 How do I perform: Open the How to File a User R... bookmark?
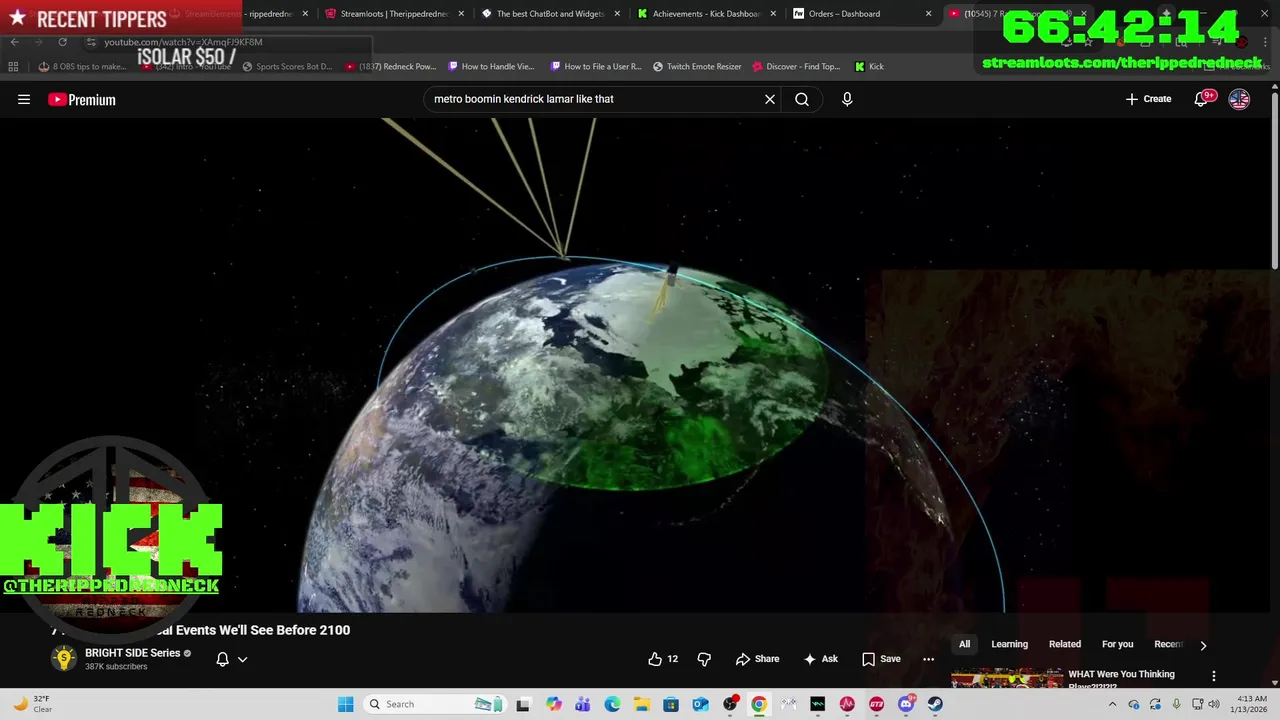(595, 67)
